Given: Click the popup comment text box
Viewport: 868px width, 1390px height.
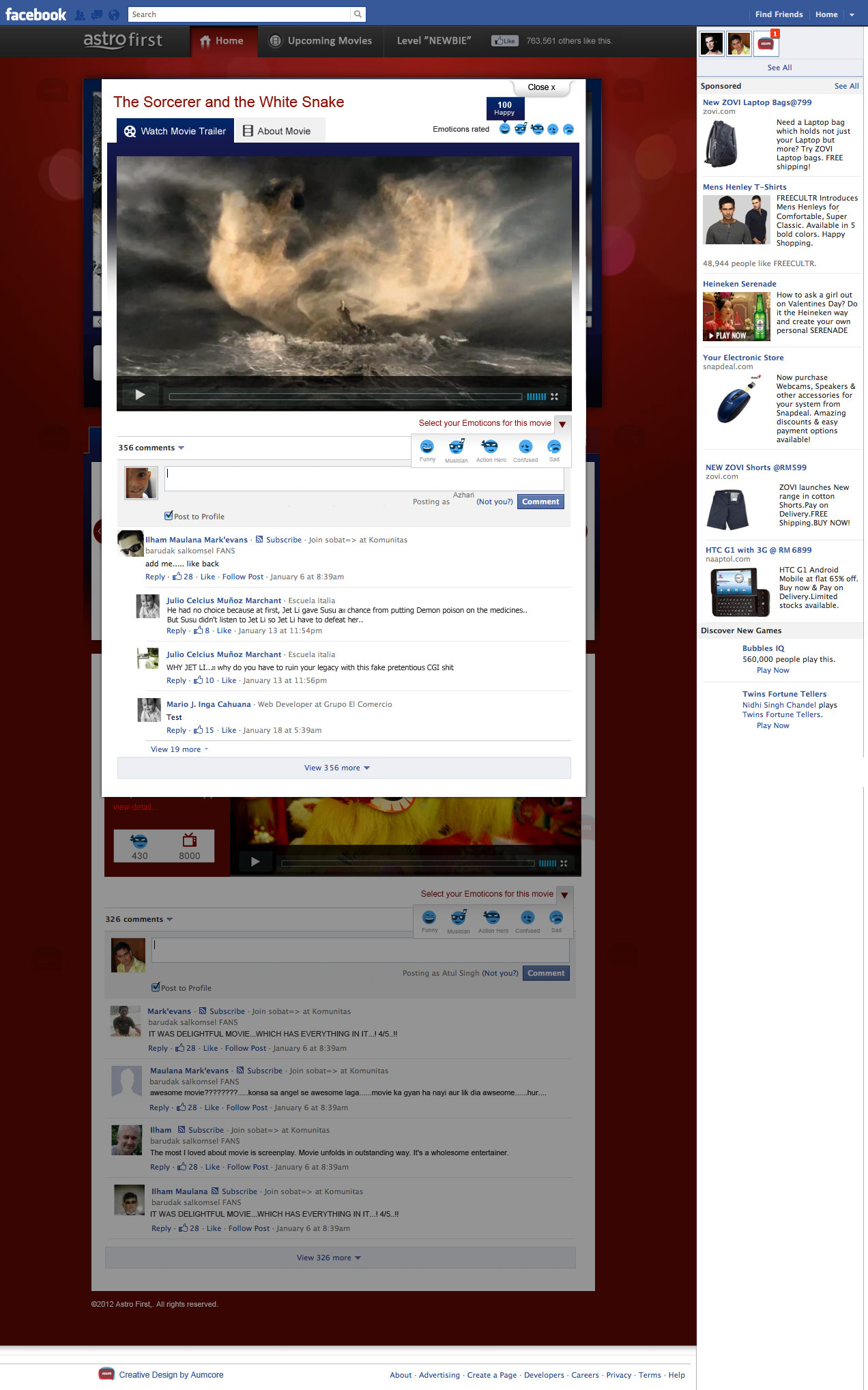Looking at the screenshot, I should click(x=364, y=478).
